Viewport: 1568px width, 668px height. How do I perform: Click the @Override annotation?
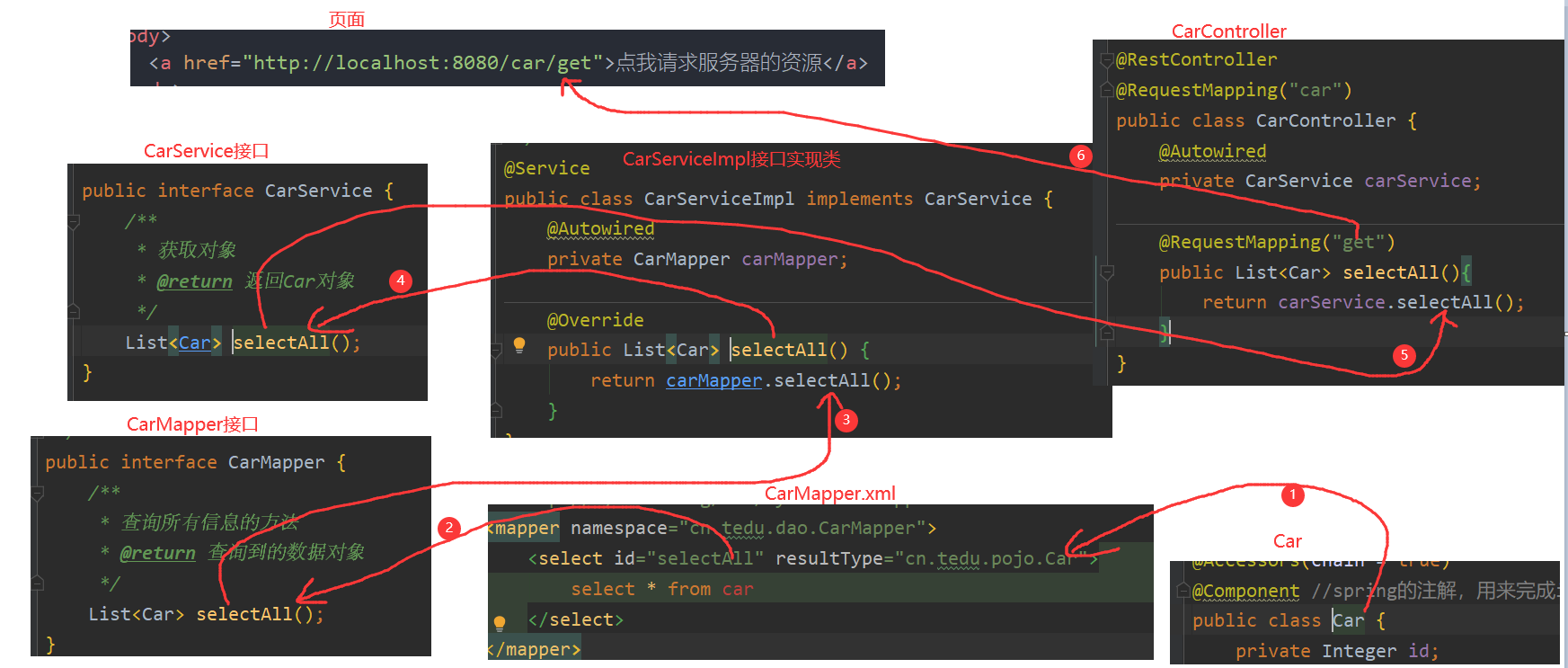tap(595, 320)
